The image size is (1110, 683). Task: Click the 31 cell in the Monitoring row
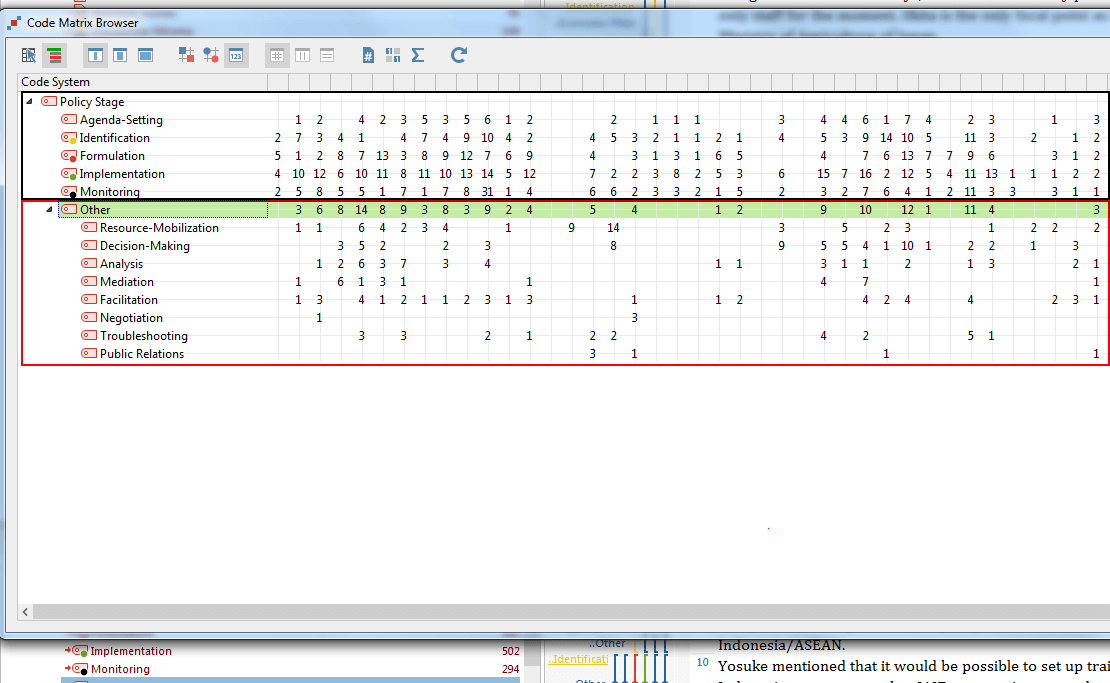(487, 192)
